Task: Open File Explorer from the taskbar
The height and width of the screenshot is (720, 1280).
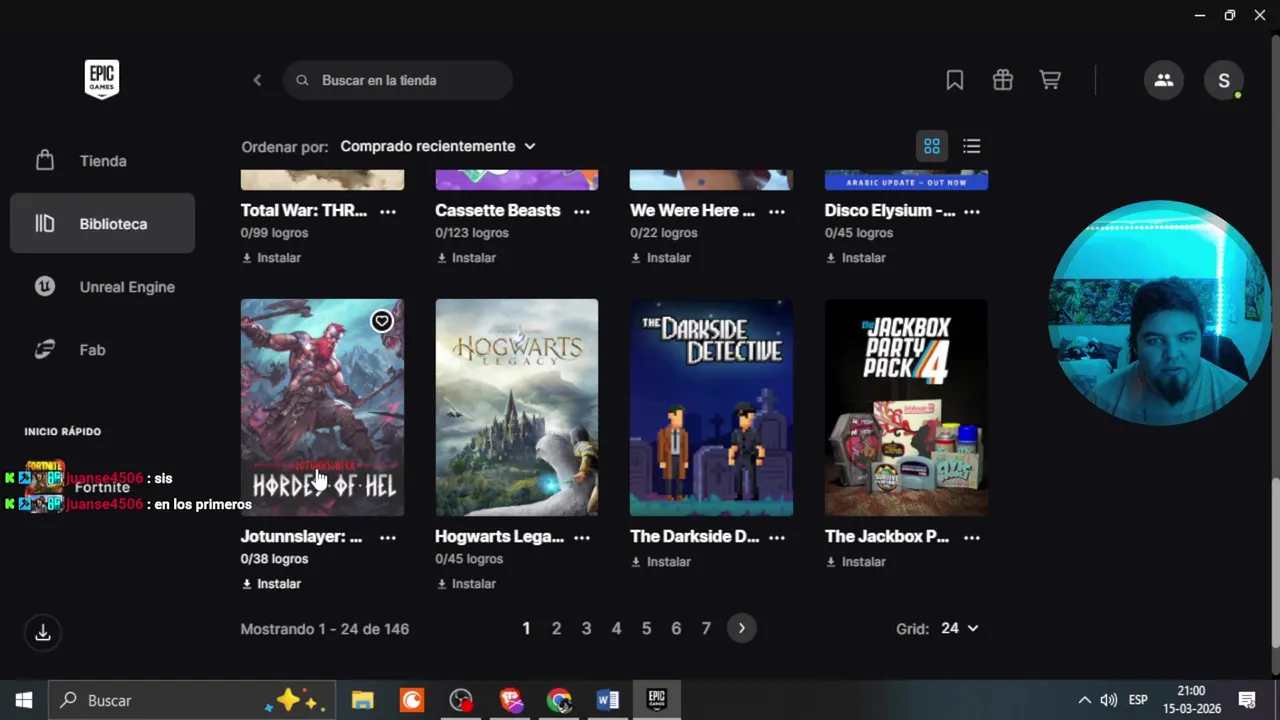Action: coord(362,700)
